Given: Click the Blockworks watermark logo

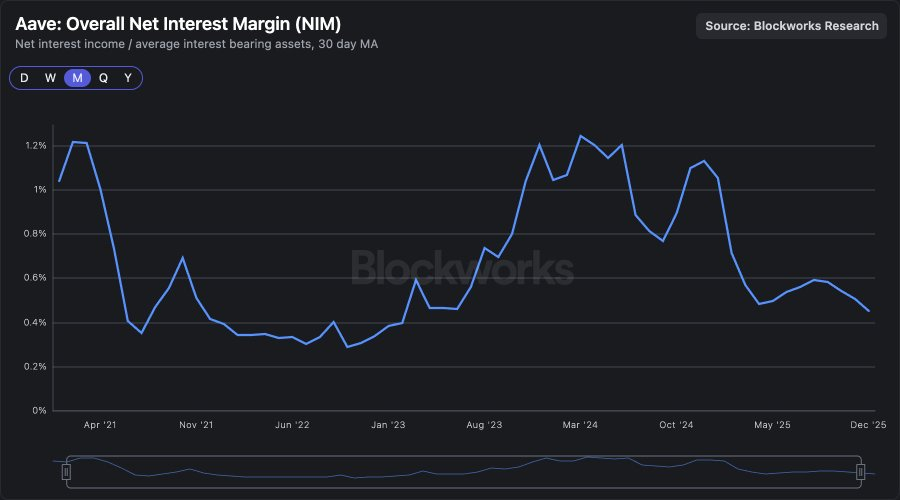Looking at the screenshot, I should tap(462, 268).
